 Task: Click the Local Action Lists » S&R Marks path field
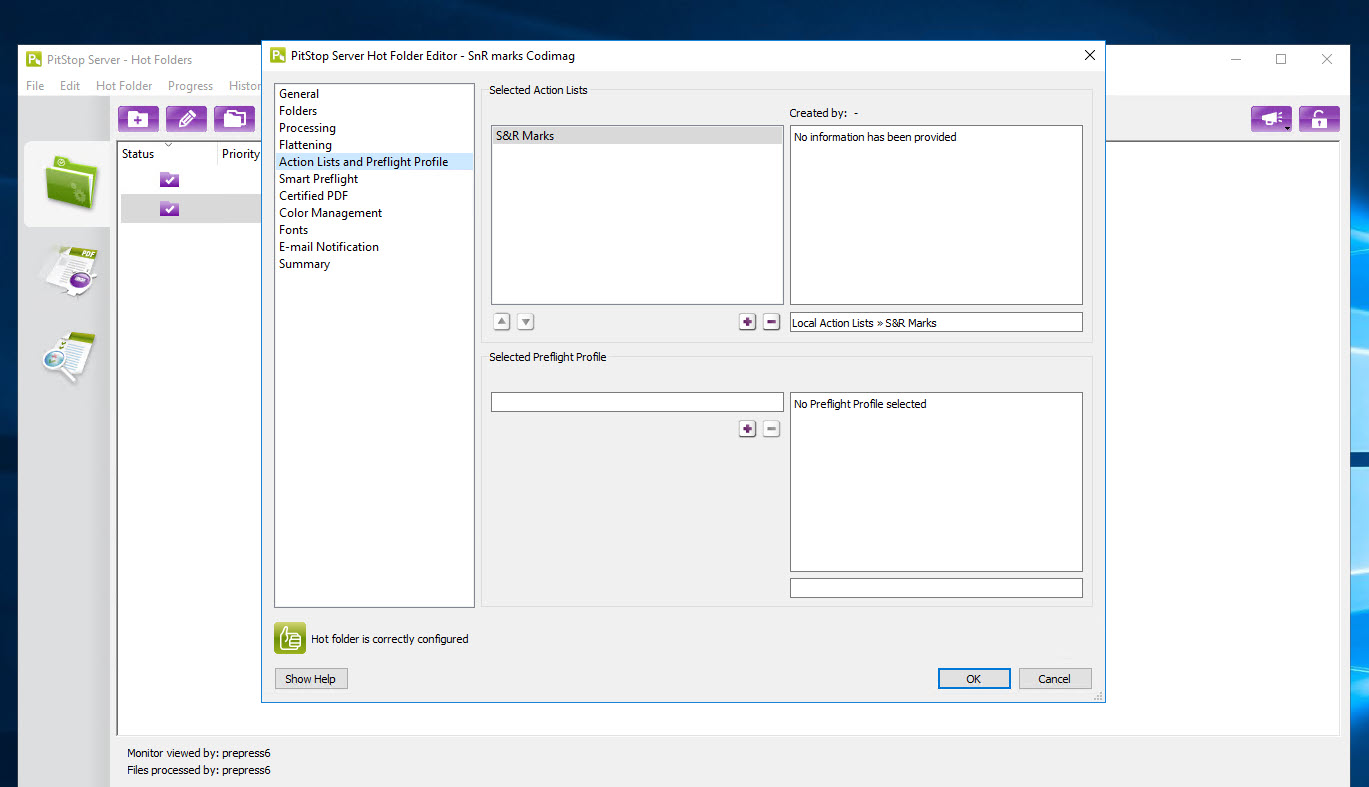936,322
